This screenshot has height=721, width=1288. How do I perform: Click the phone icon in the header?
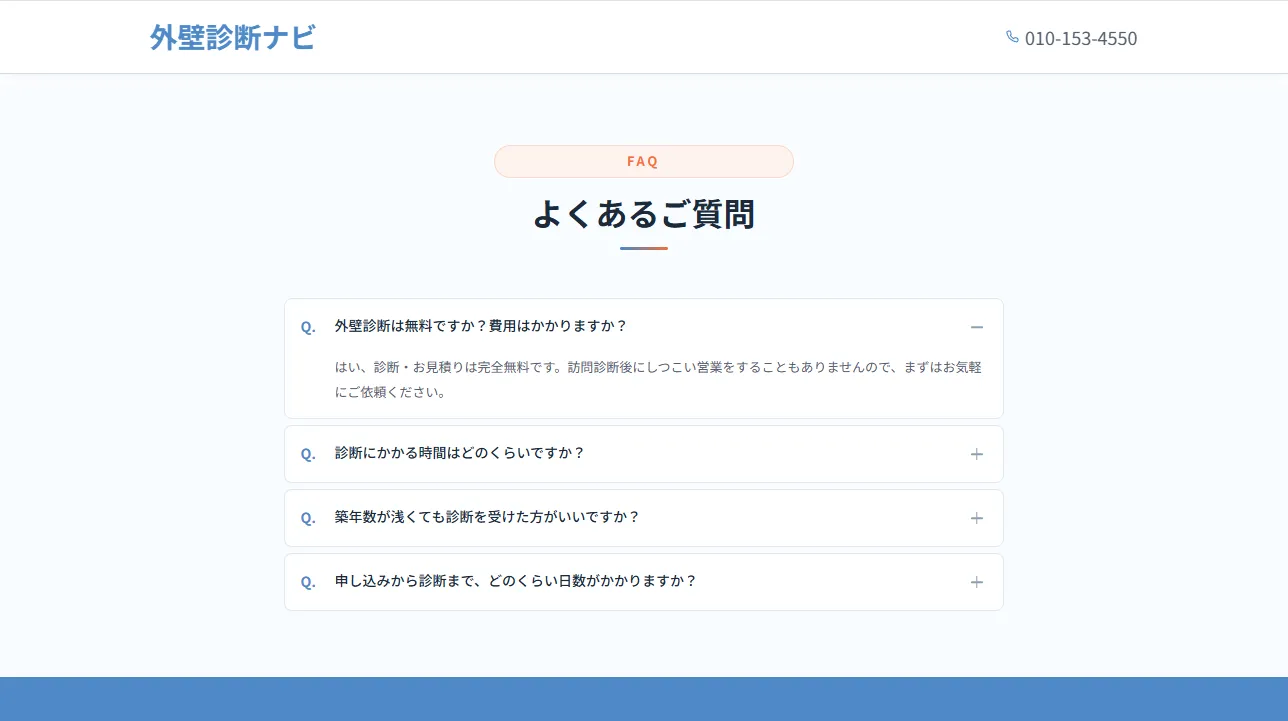[1012, 37]
